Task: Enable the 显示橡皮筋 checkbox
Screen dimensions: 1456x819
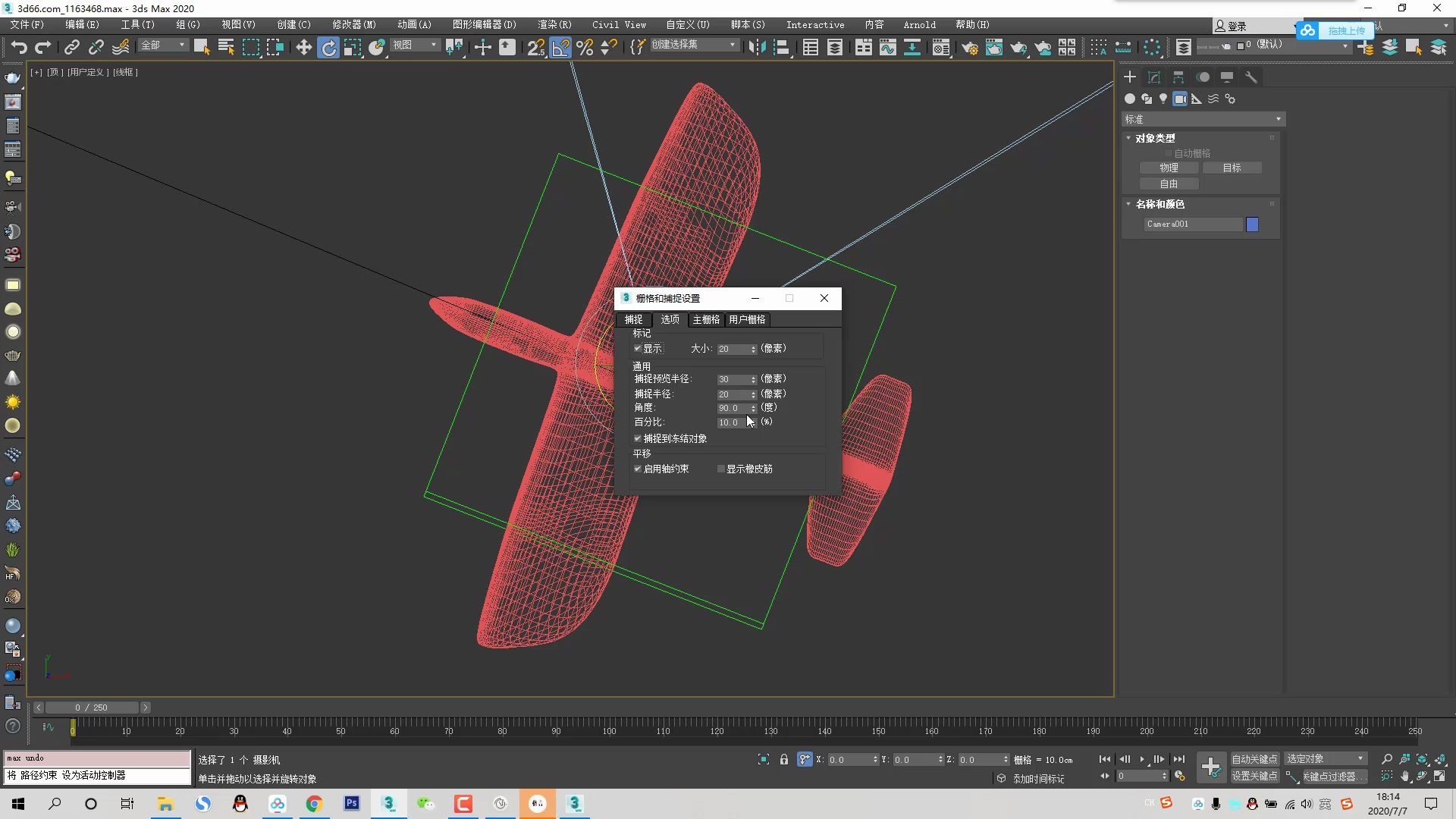Action: pos(721,469)
